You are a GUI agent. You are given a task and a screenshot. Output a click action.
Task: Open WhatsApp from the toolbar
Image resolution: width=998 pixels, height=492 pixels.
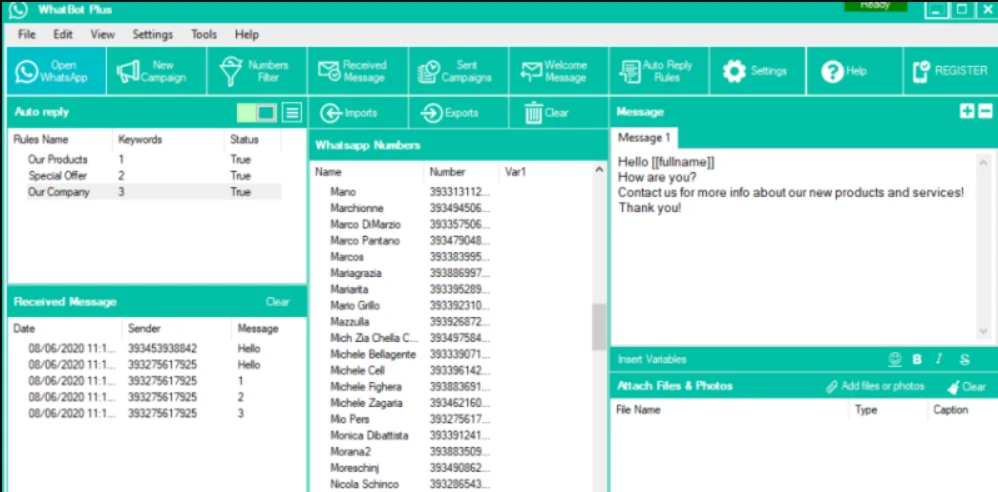click(x=55, y=71)
